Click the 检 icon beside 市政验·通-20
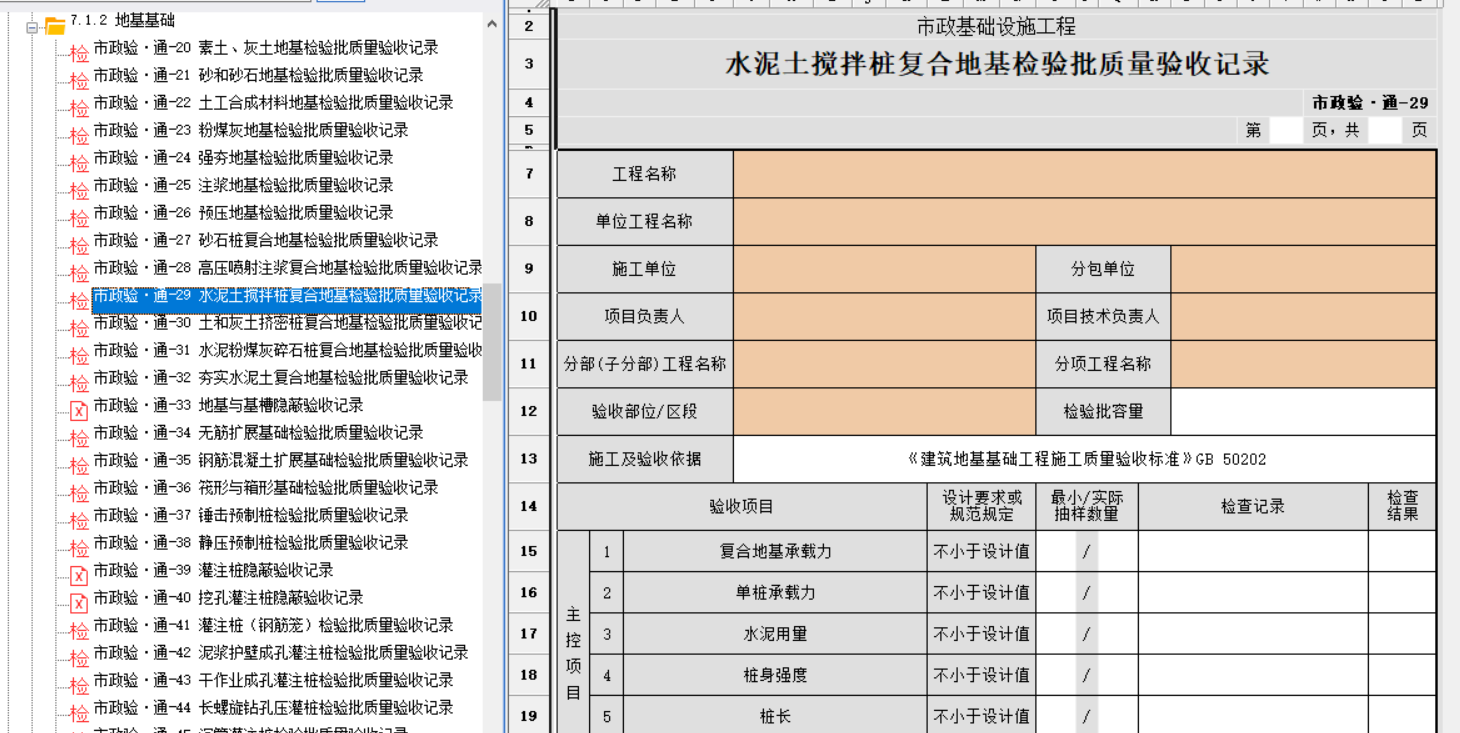Viewport: 1460px width, 733px height. point(79,52)
